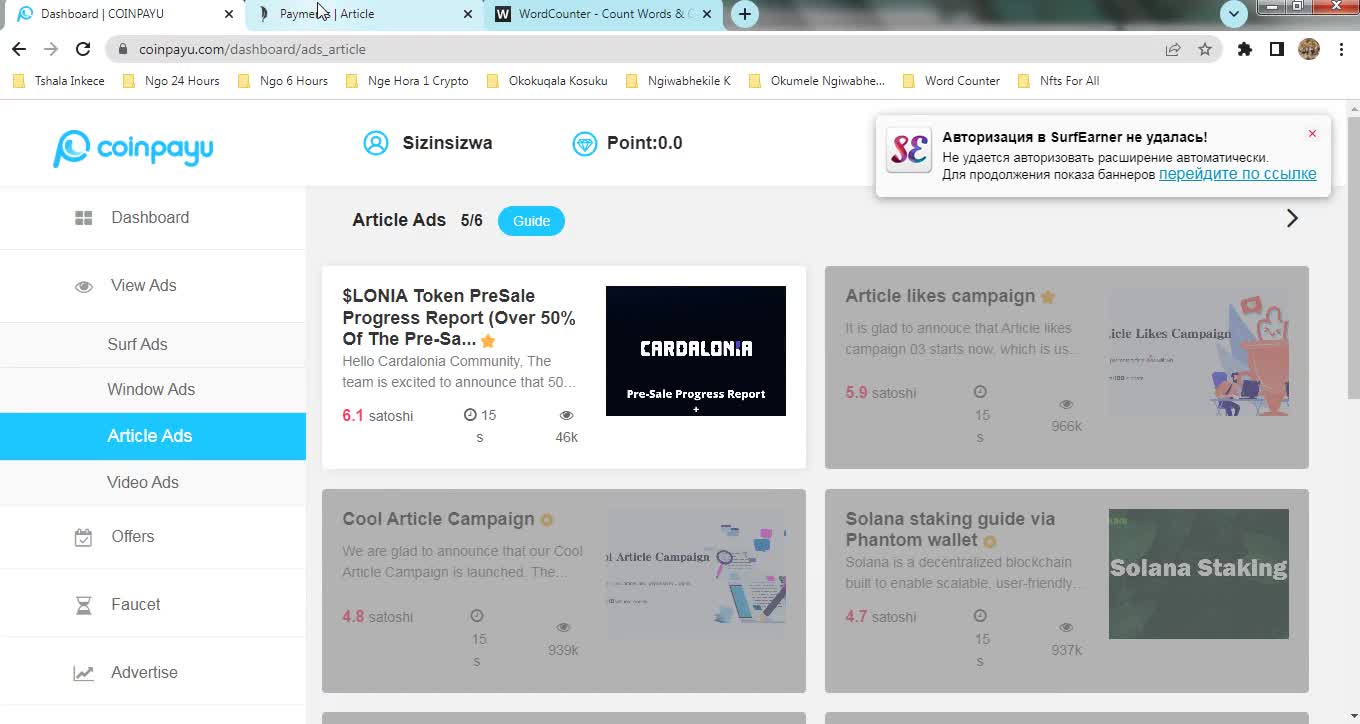Close the WordCounter tab
The image size is (1360, 724).
[x=707, y=14]
